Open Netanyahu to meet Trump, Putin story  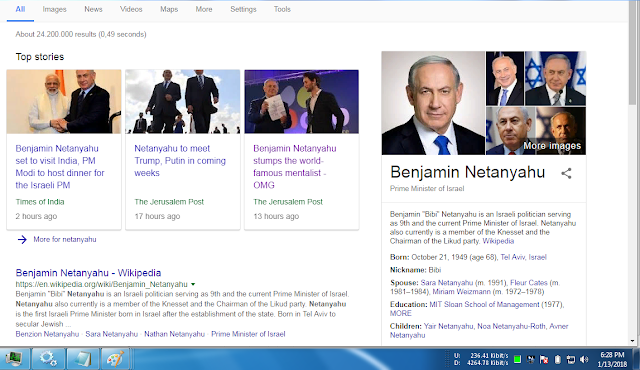coord(180,161)
